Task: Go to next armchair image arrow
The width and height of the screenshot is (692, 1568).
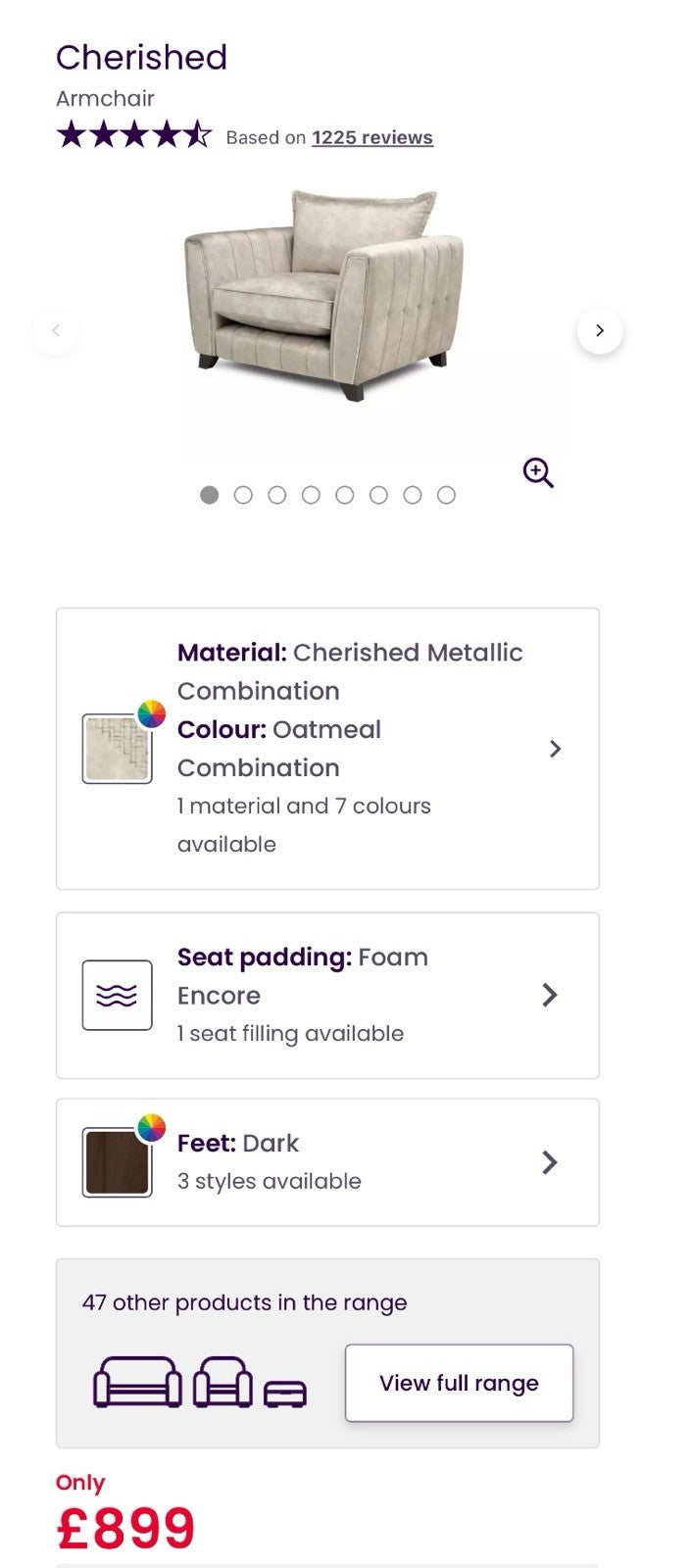Action: [x=600, y=331]
